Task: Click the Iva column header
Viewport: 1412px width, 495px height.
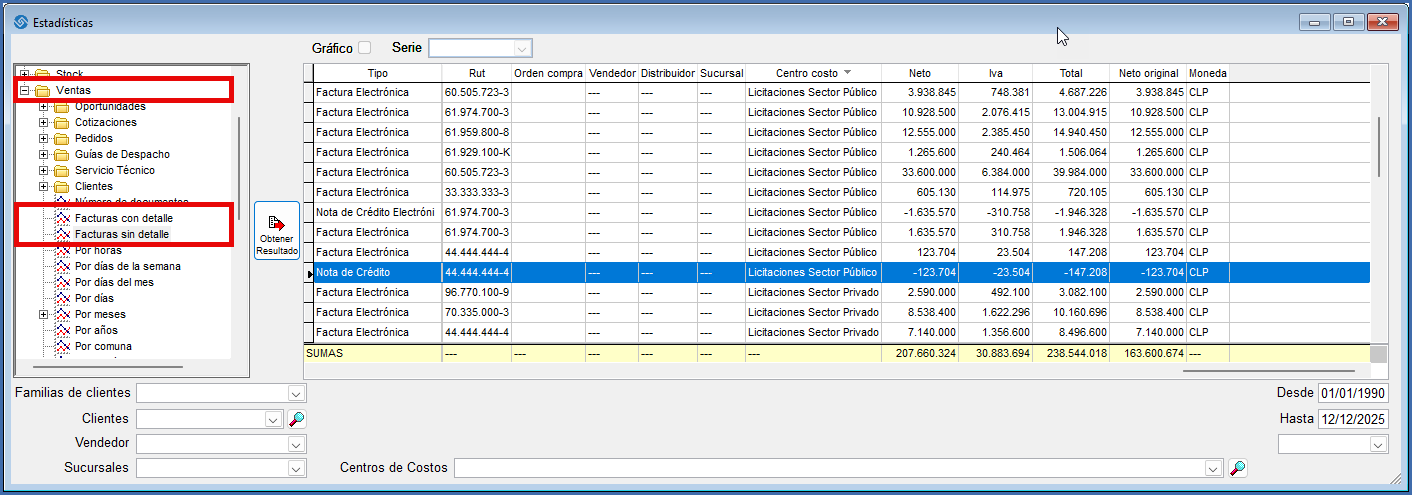Action: pos(996,73)
